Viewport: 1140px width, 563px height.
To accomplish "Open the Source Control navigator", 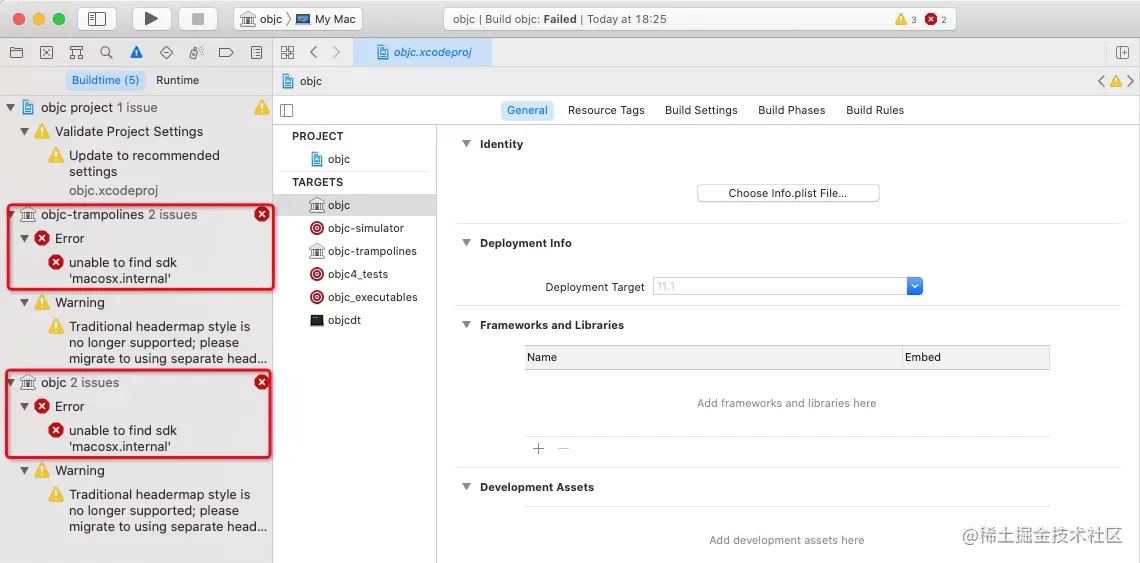I will [x=47, y=52].
